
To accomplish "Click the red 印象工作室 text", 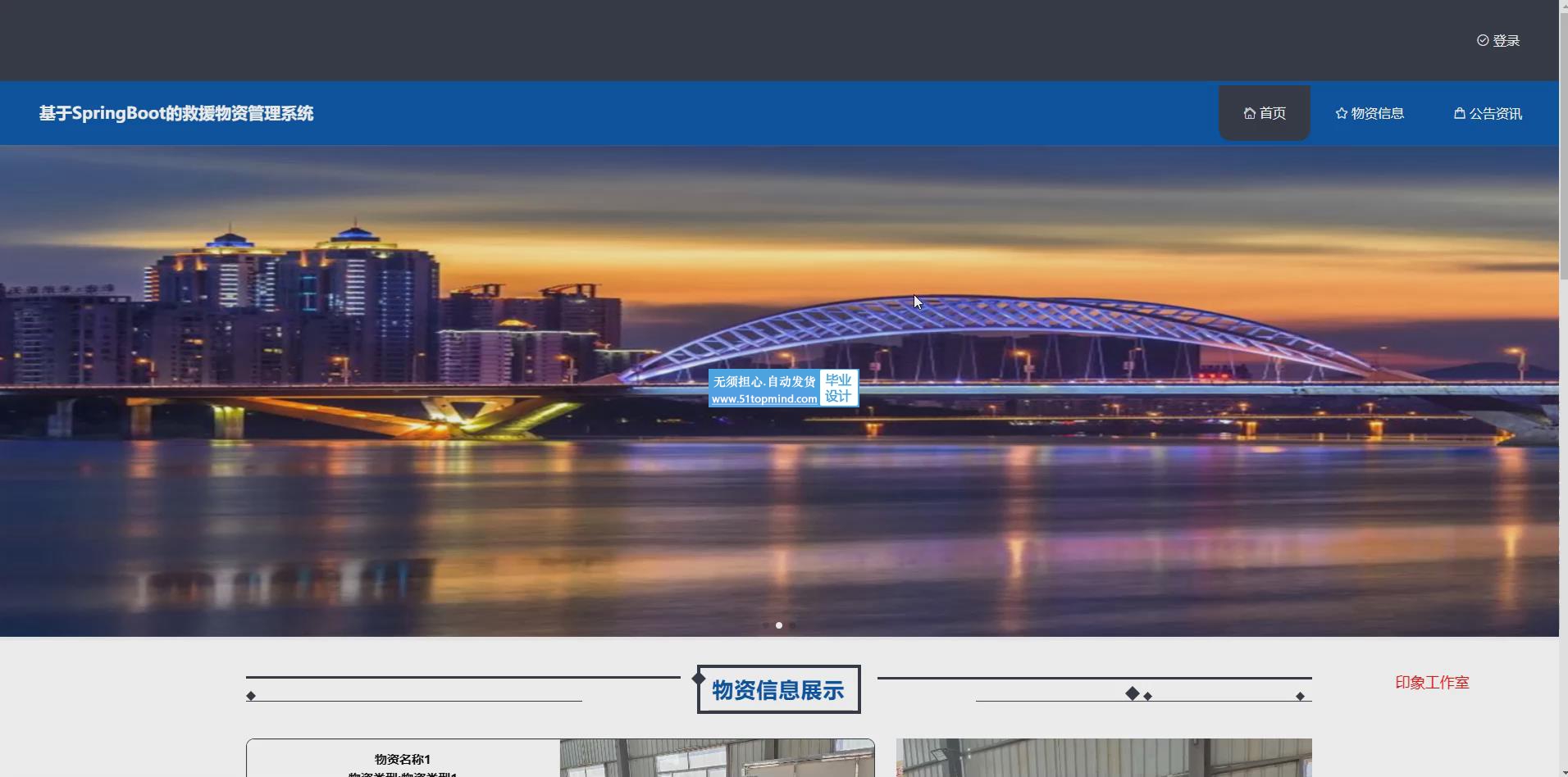I will coord(1432,683).
